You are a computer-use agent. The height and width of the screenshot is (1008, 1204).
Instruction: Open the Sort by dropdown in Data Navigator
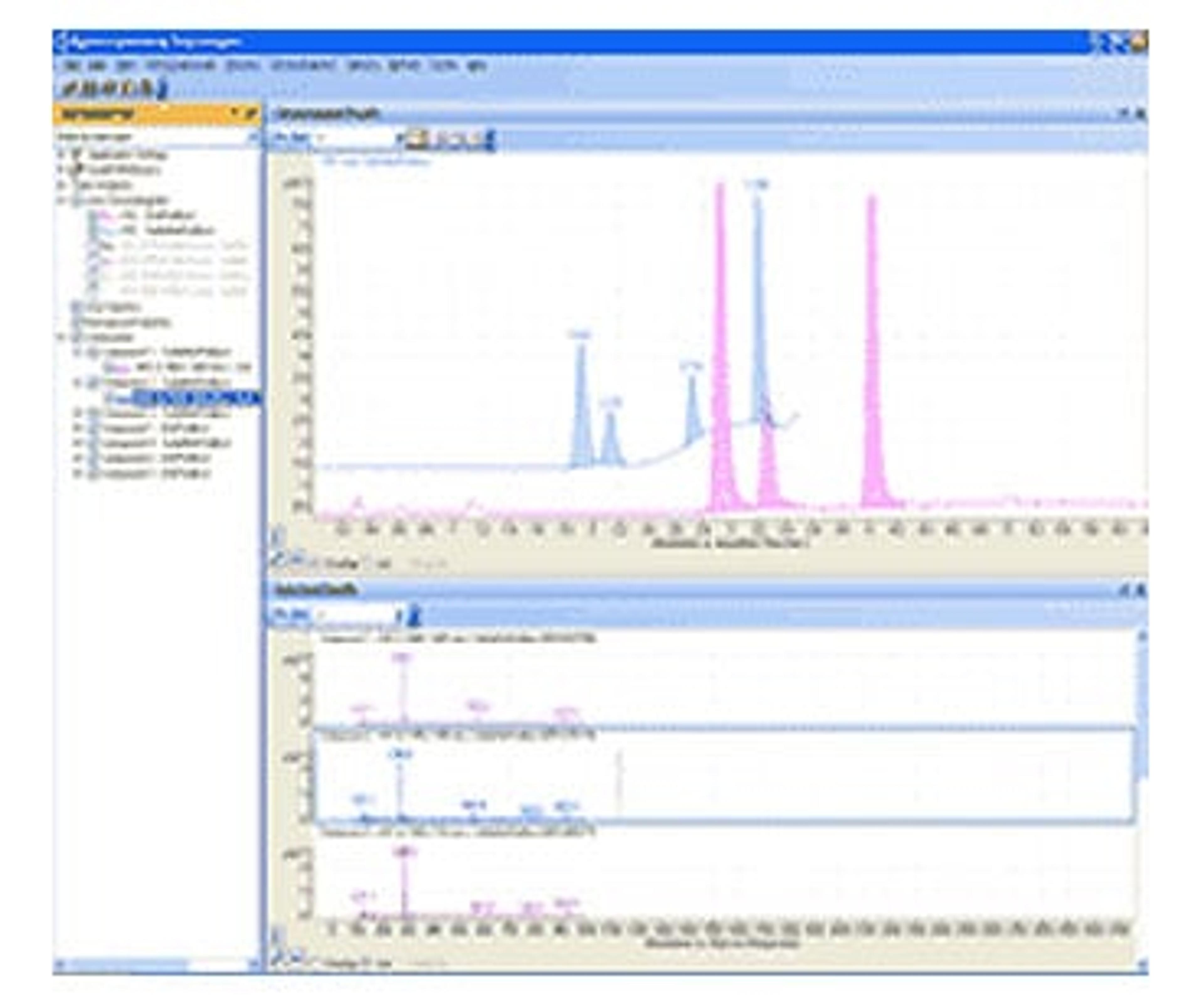tap(252, 137)
